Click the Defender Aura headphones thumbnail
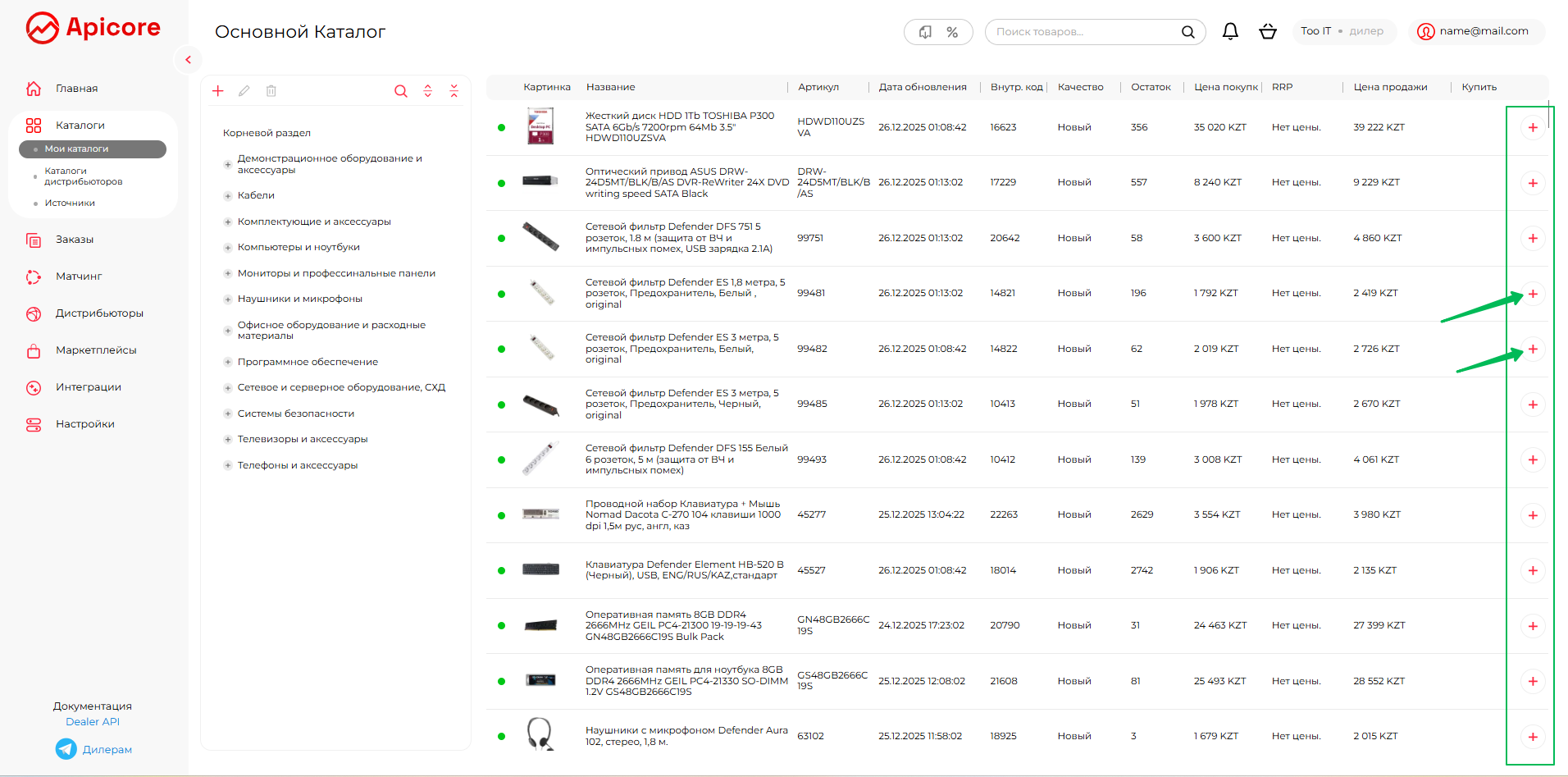The width and height of the screenshot is (1568, 777). point(540,734)
